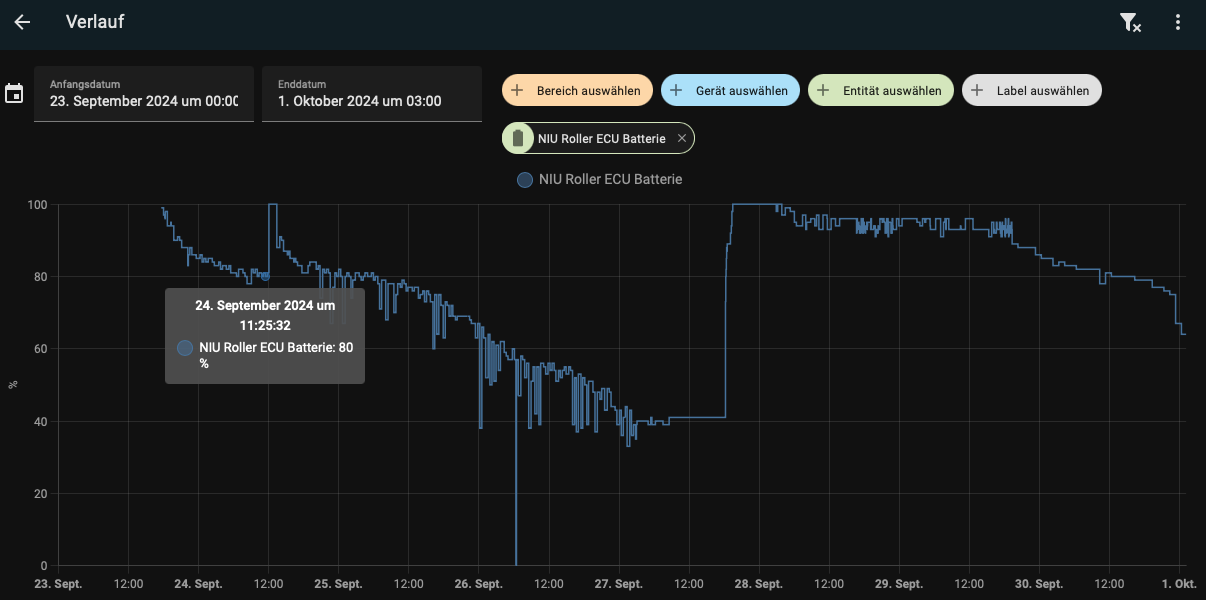Click the back arrow icon
This screenshot has width=1206, height=600.
click(22, 22)
